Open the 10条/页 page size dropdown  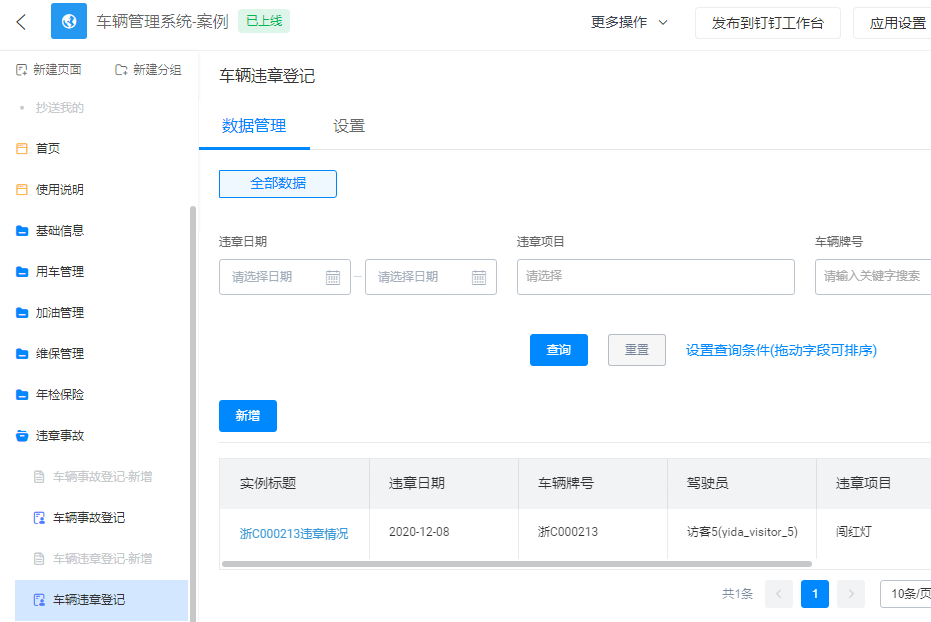pos(905,594)
